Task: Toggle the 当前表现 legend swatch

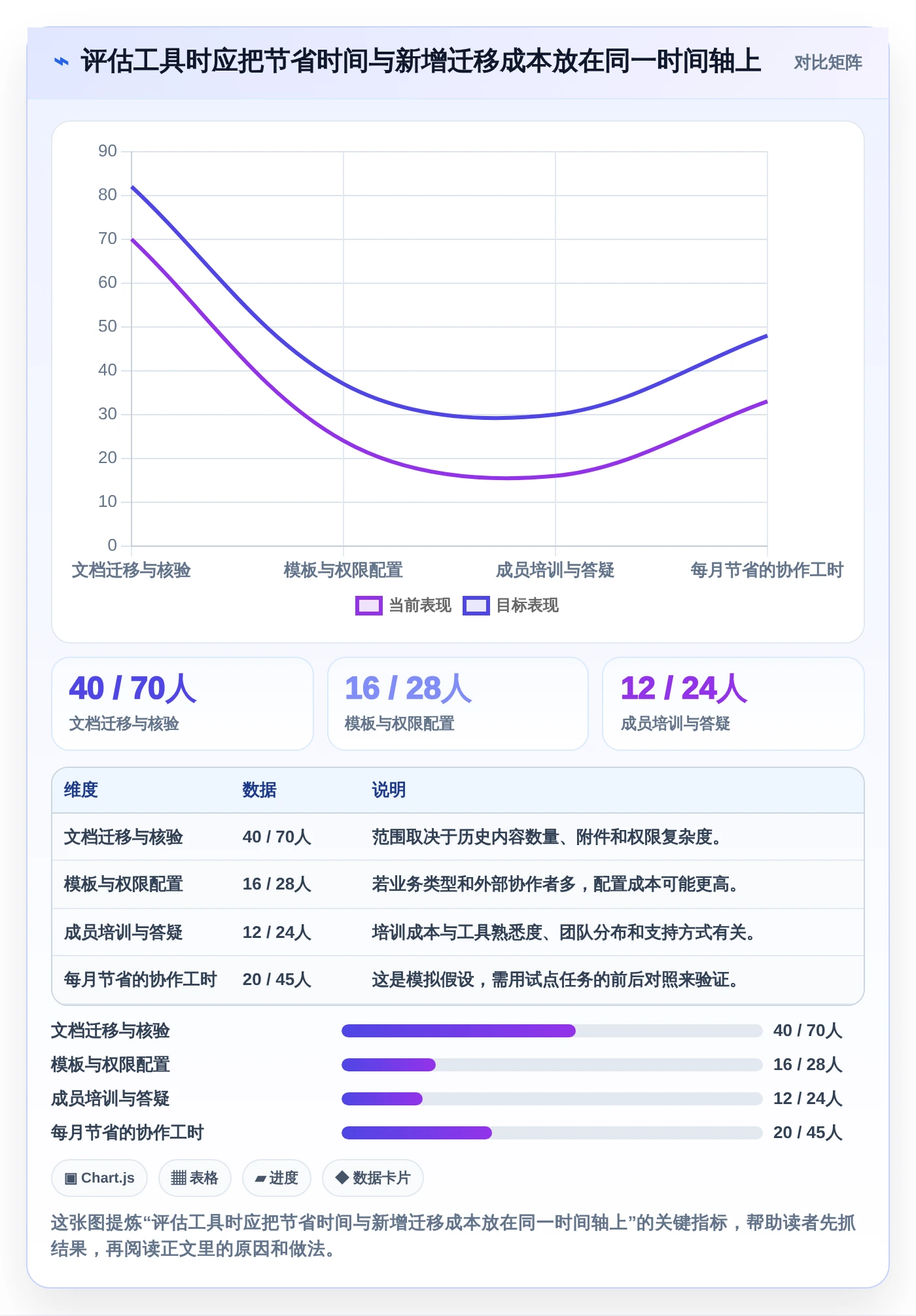Action: coord(368,606)
